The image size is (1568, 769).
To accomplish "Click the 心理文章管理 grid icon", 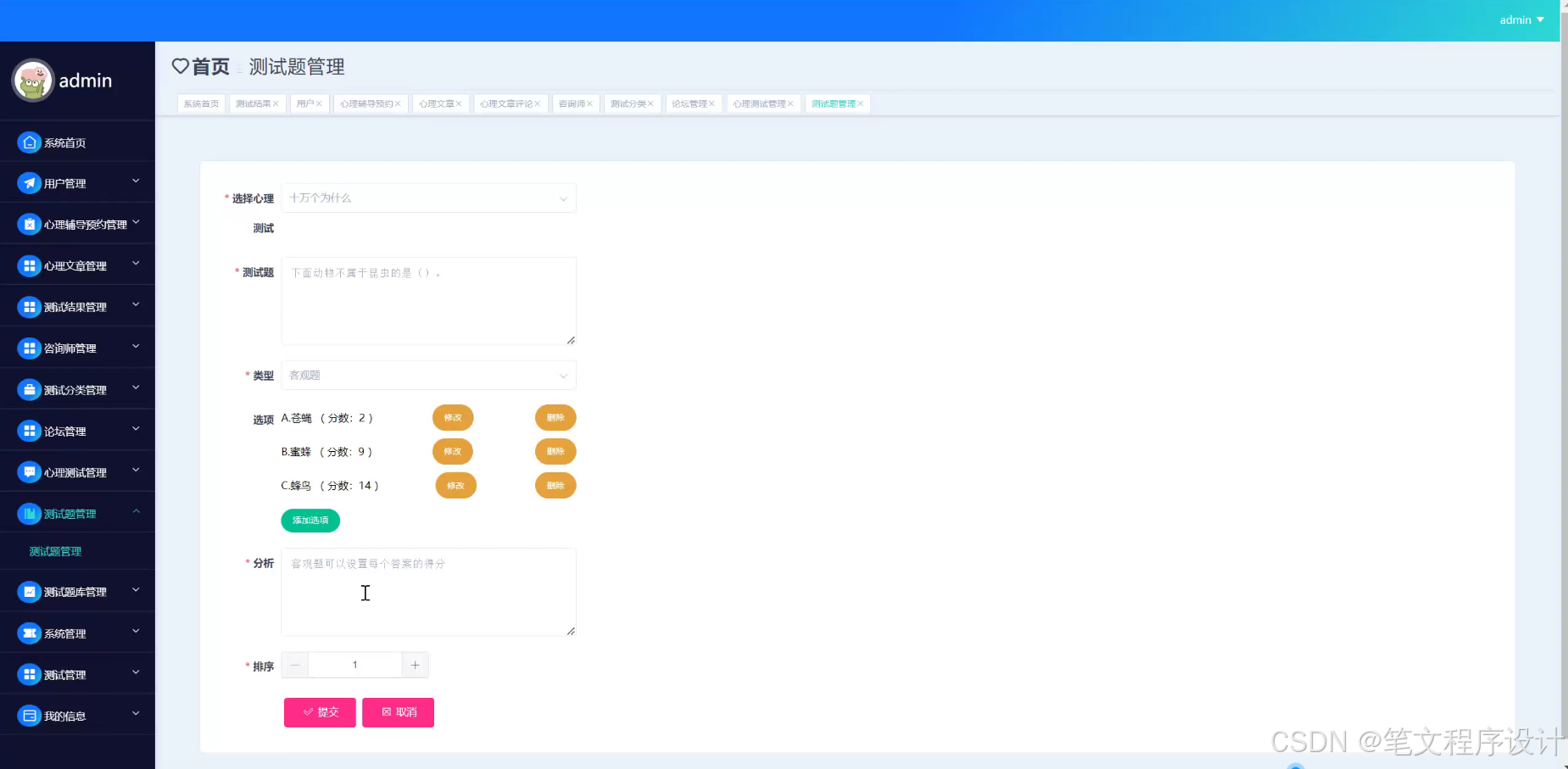I will point(29,265).
